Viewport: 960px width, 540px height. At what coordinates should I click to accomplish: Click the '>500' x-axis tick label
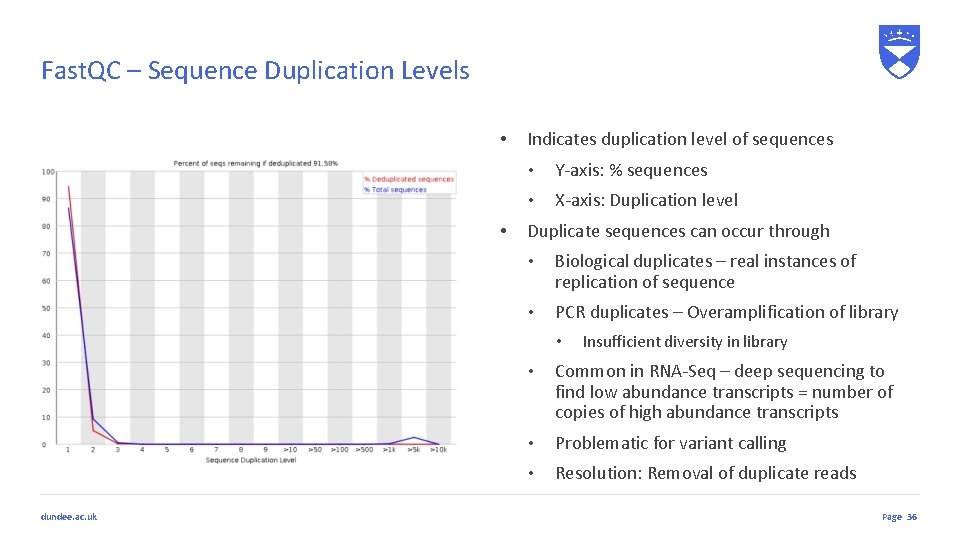[364, 449]
